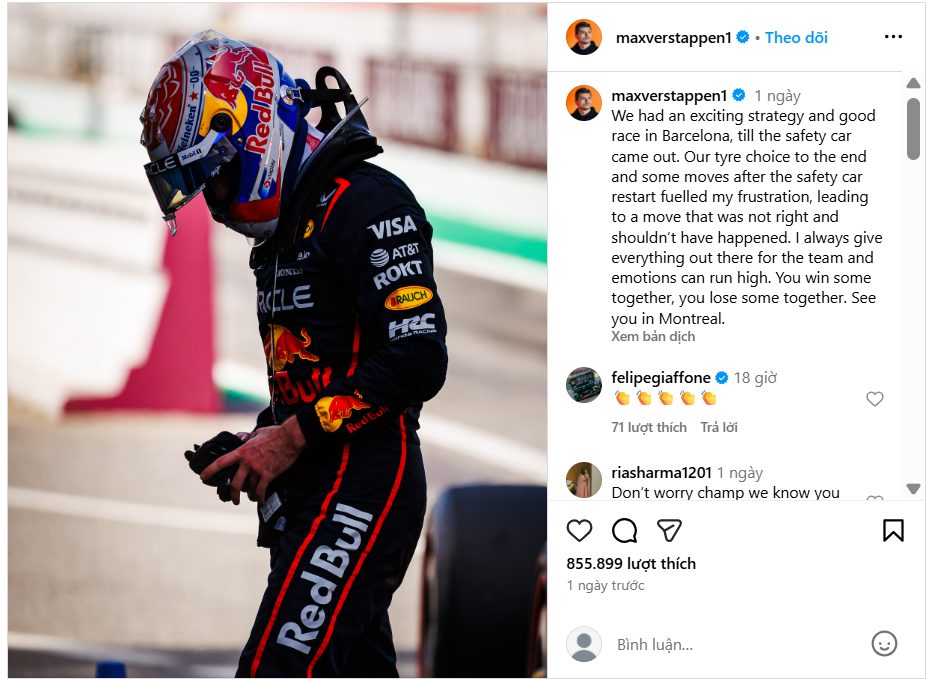
Task: Follow the account via Theo dõi
Action: (796, 38)
